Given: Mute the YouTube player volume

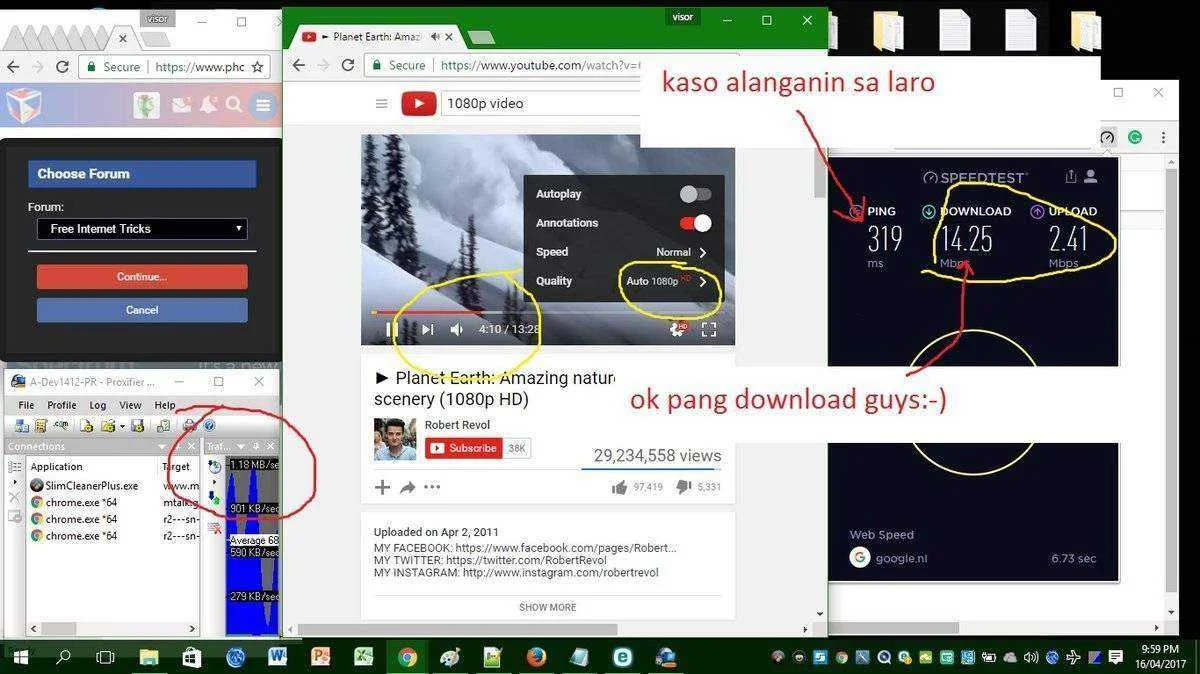Looking at the screenshot, I should pos(456,329).
